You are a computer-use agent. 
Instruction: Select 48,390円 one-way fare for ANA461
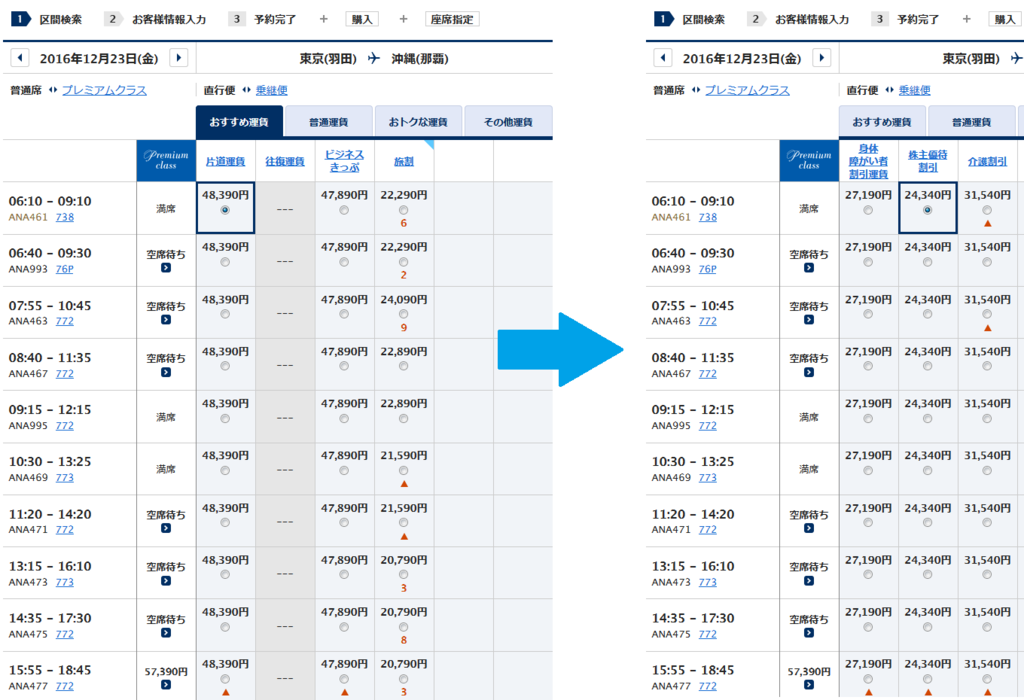tap(225, 210)
